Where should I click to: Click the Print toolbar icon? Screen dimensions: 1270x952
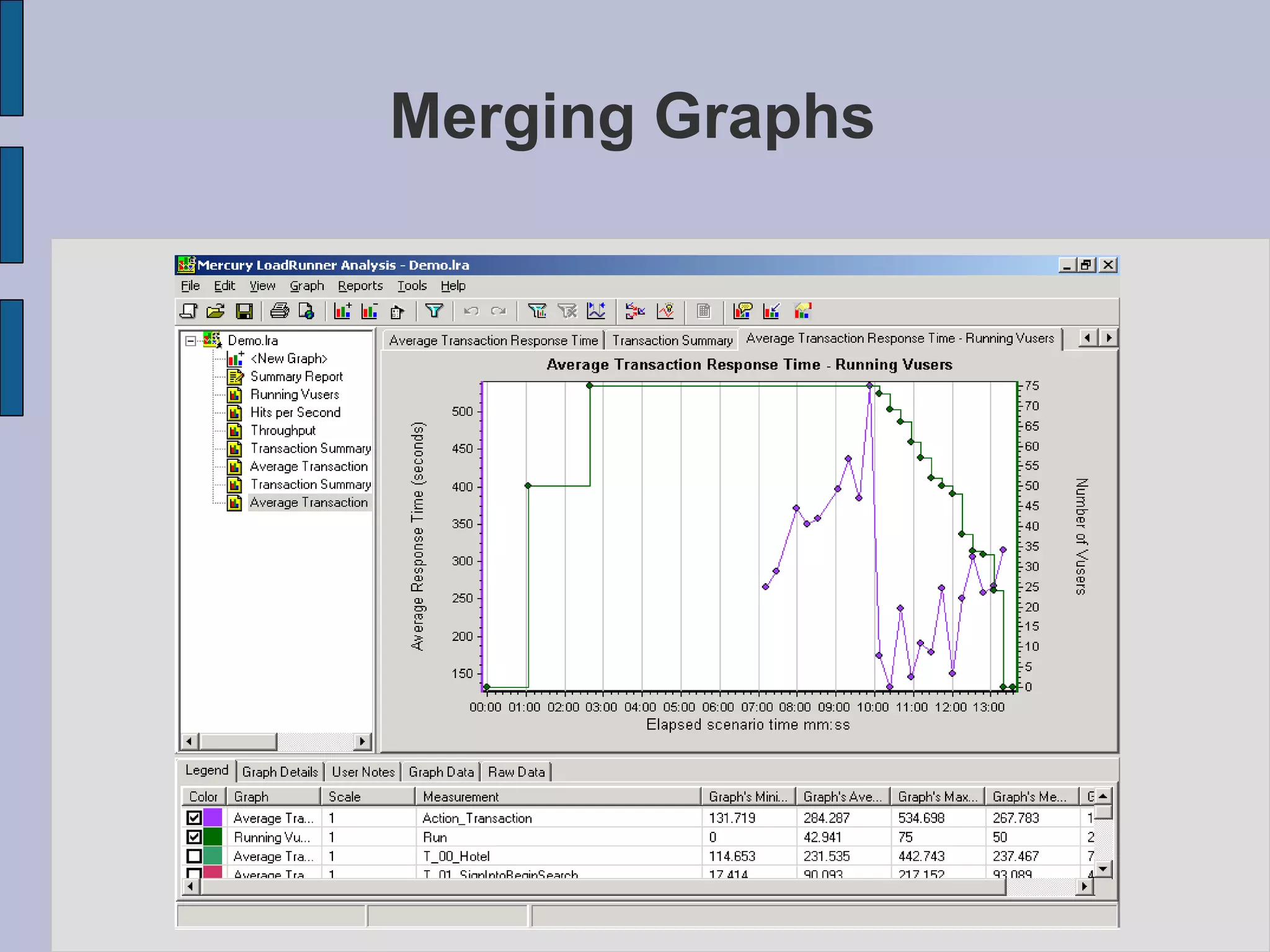pos(279,311)
